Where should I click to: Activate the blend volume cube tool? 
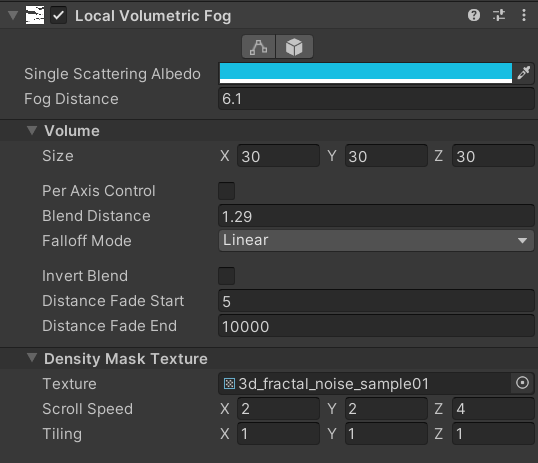(294, 47)
